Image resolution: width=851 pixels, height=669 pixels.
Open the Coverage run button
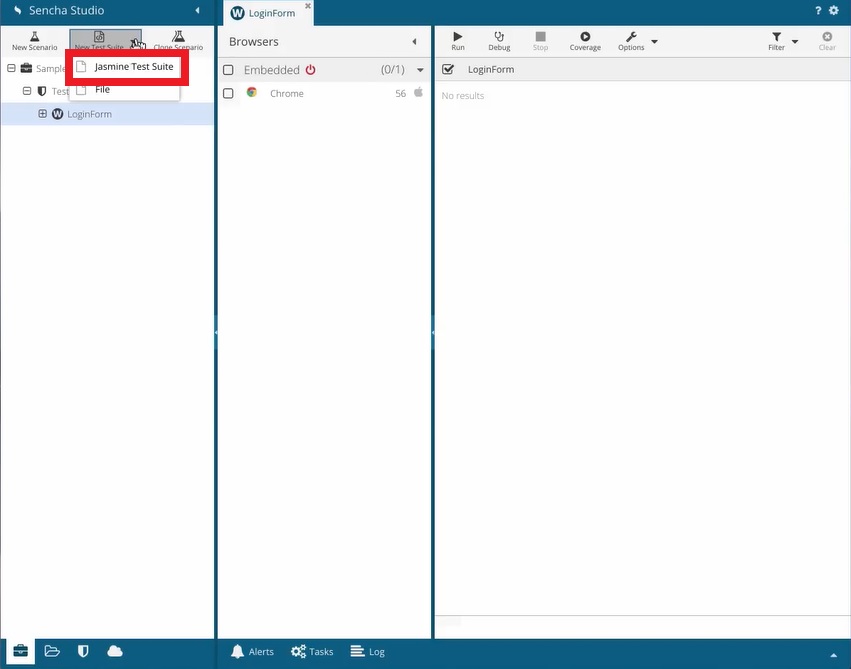[585, 37]
